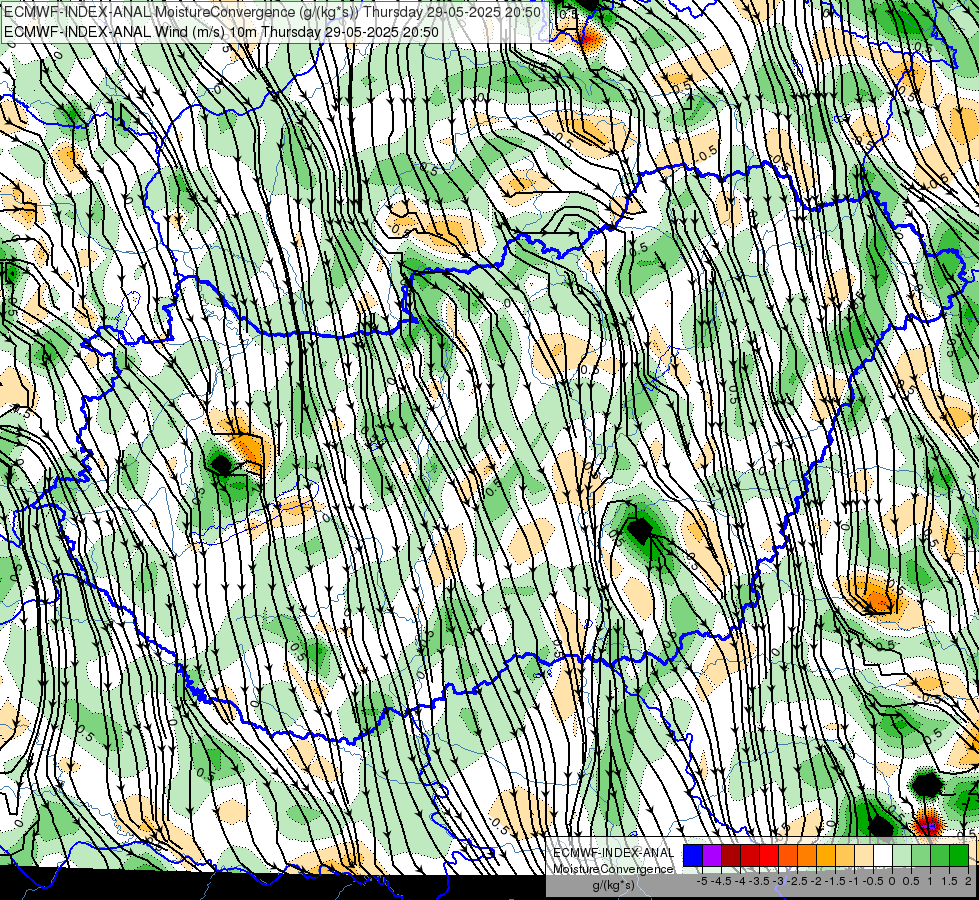
Task: Click the legend title ECMWF-INDEX-ANAL
Action: [x=614, y=853]
